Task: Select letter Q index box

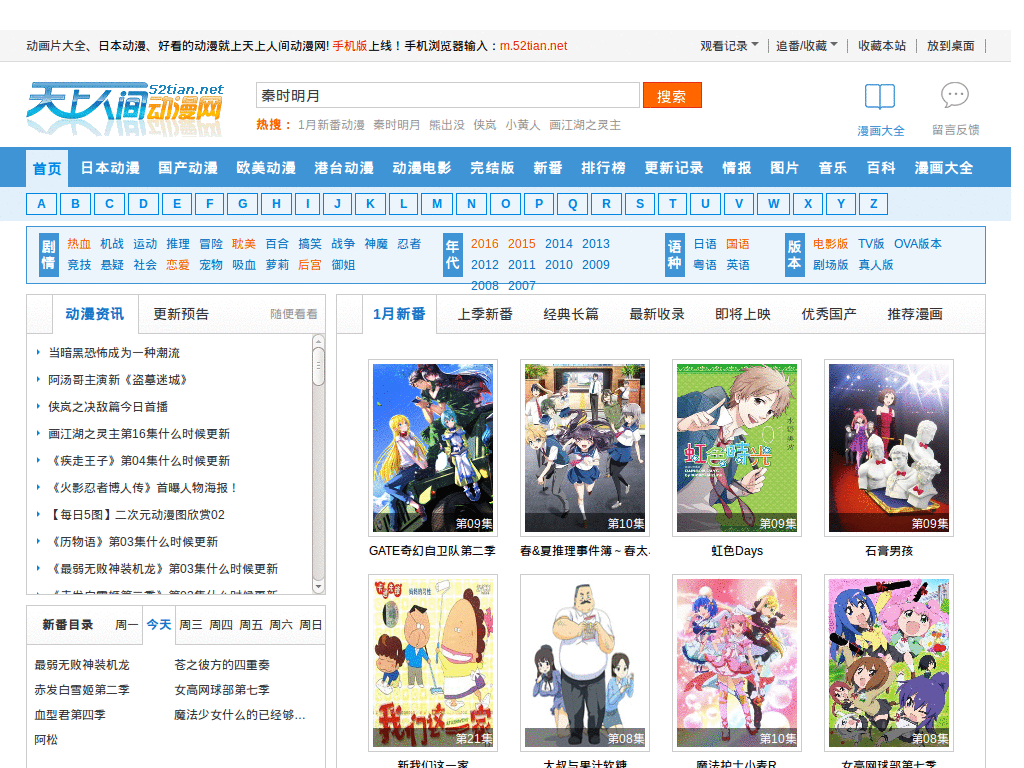Action: (572, 204)
